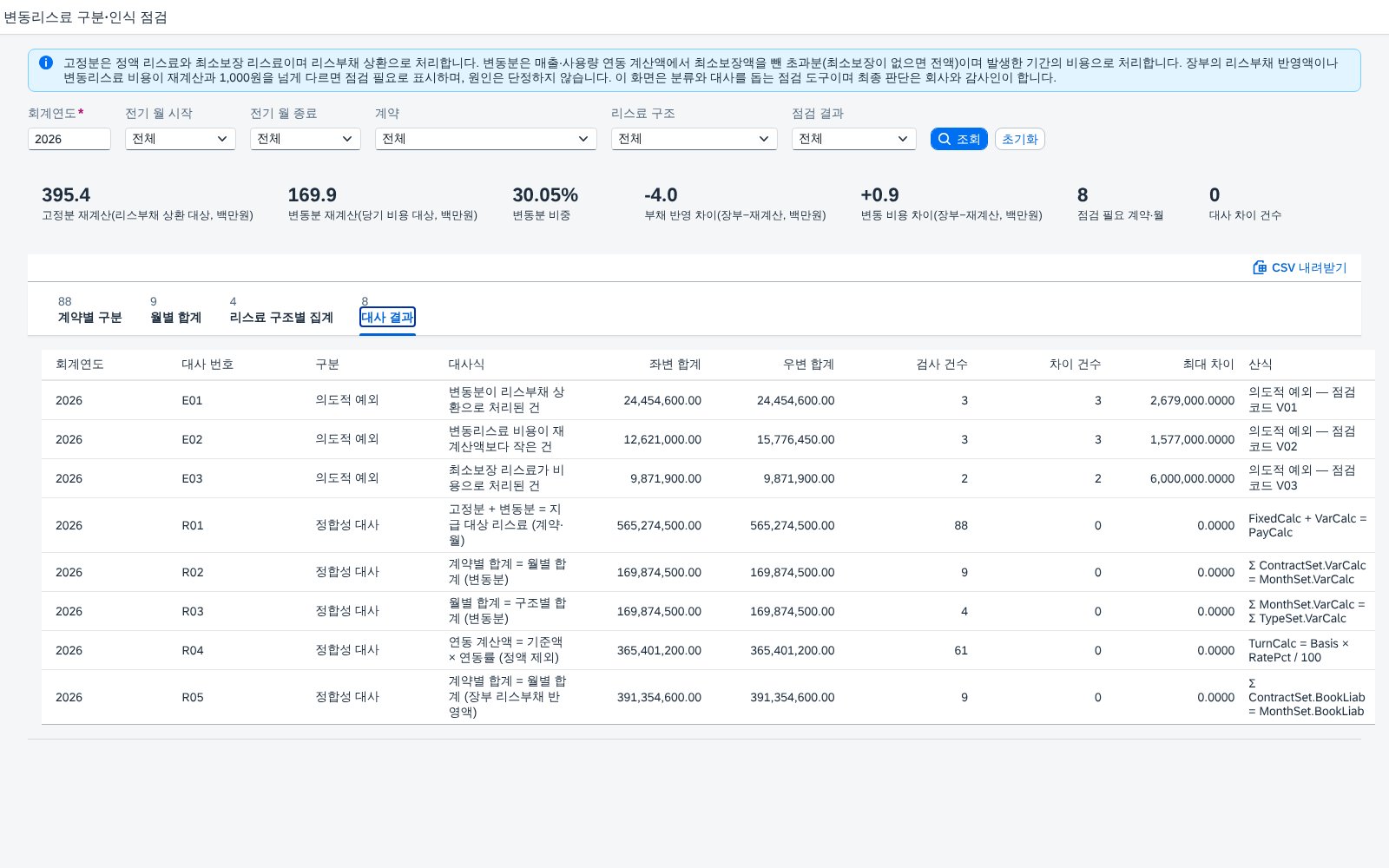Click the TurnCalc = Basis × RatePct / 100 formula

click(x=1299, y=650)
